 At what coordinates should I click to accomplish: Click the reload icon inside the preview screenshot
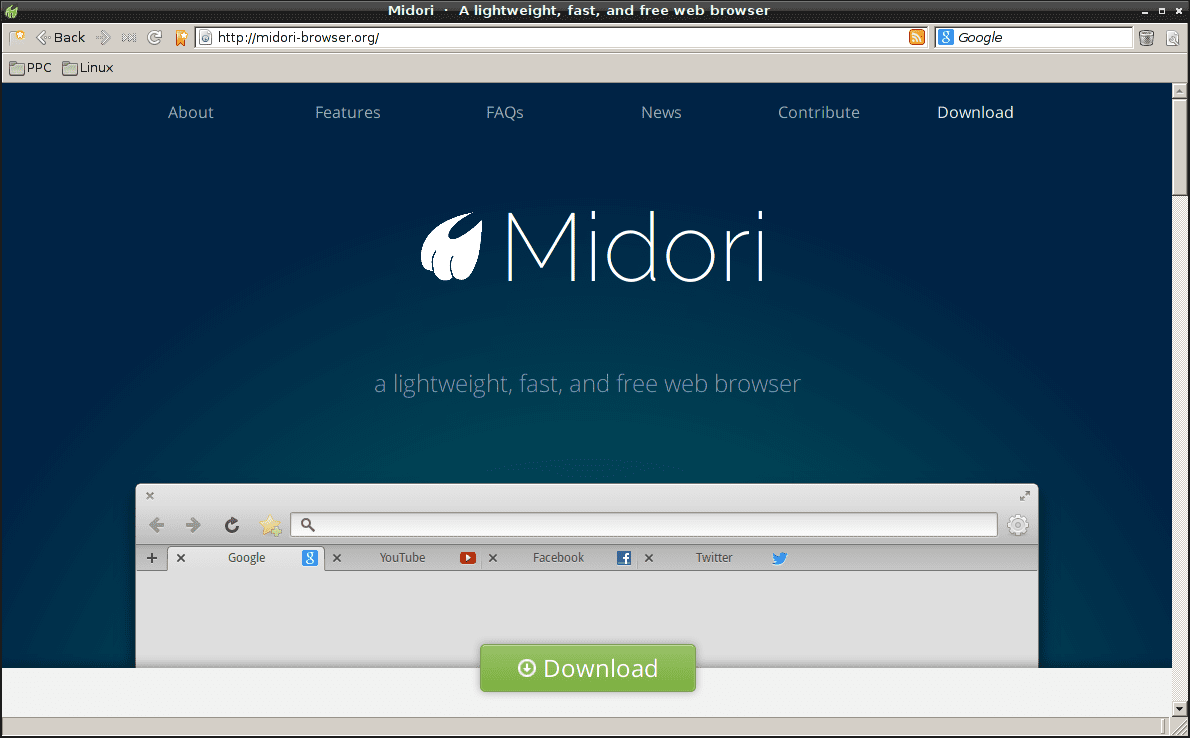[x=231, y=524]
